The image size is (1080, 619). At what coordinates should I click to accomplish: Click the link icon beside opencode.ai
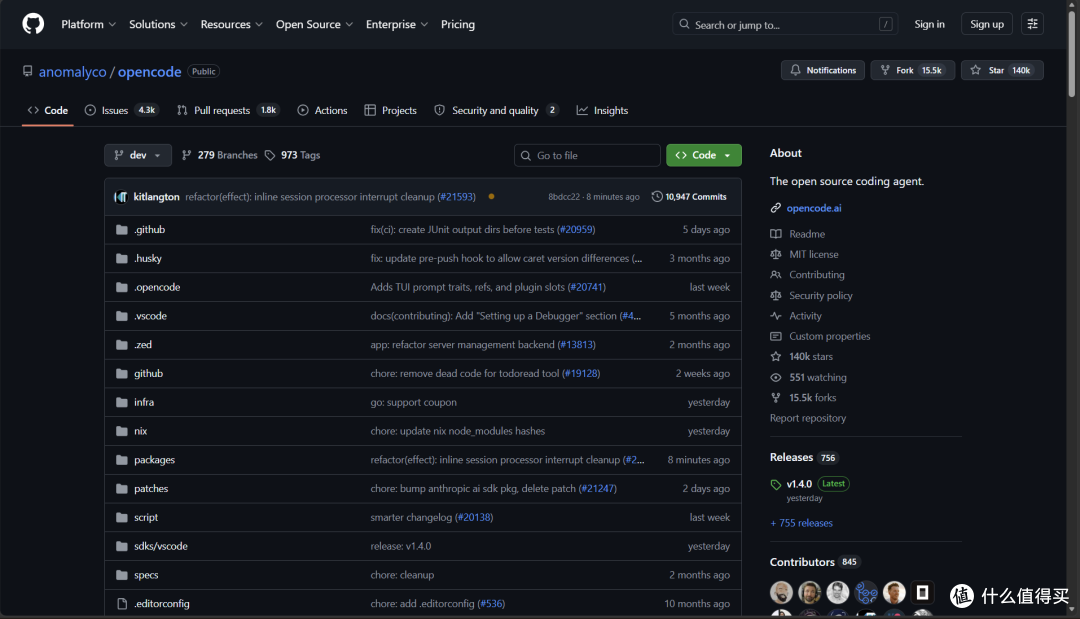click(776, 208)
